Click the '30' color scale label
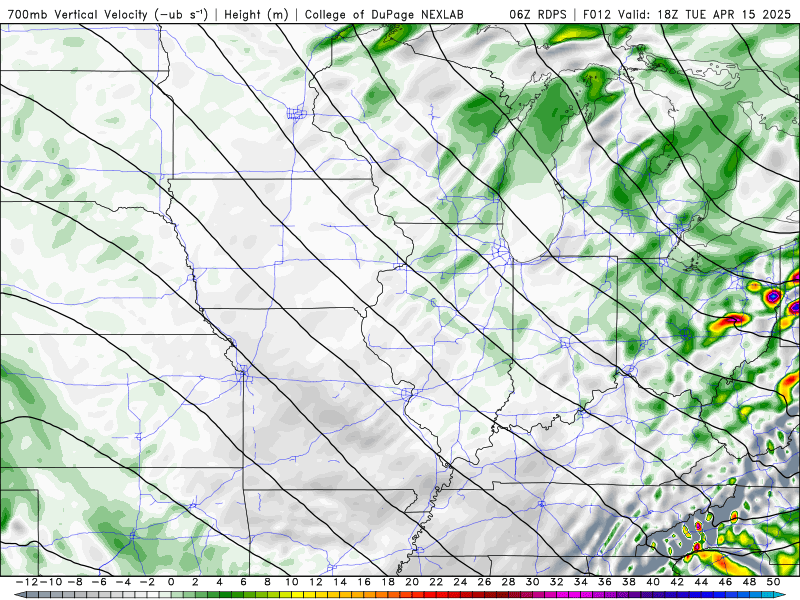 pos(532,582)
